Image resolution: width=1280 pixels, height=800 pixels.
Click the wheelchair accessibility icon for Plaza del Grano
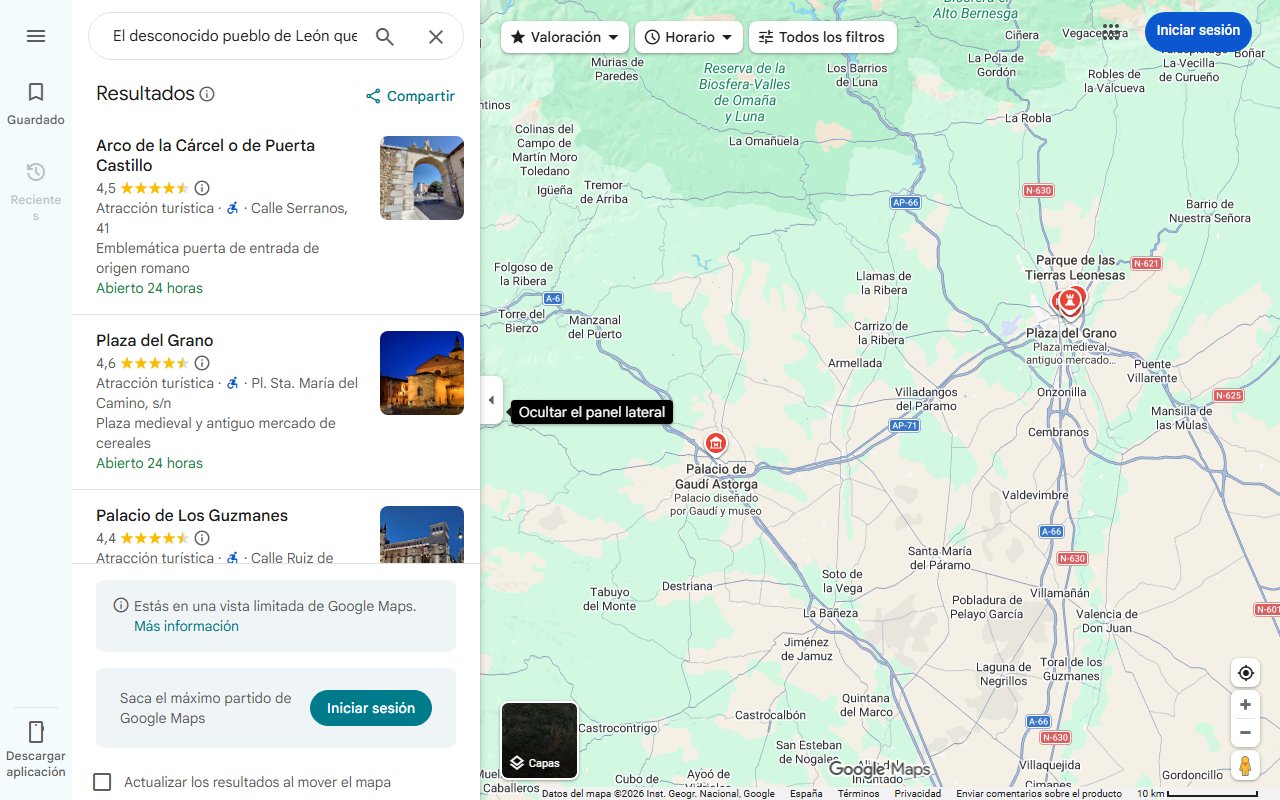point(231,383)
